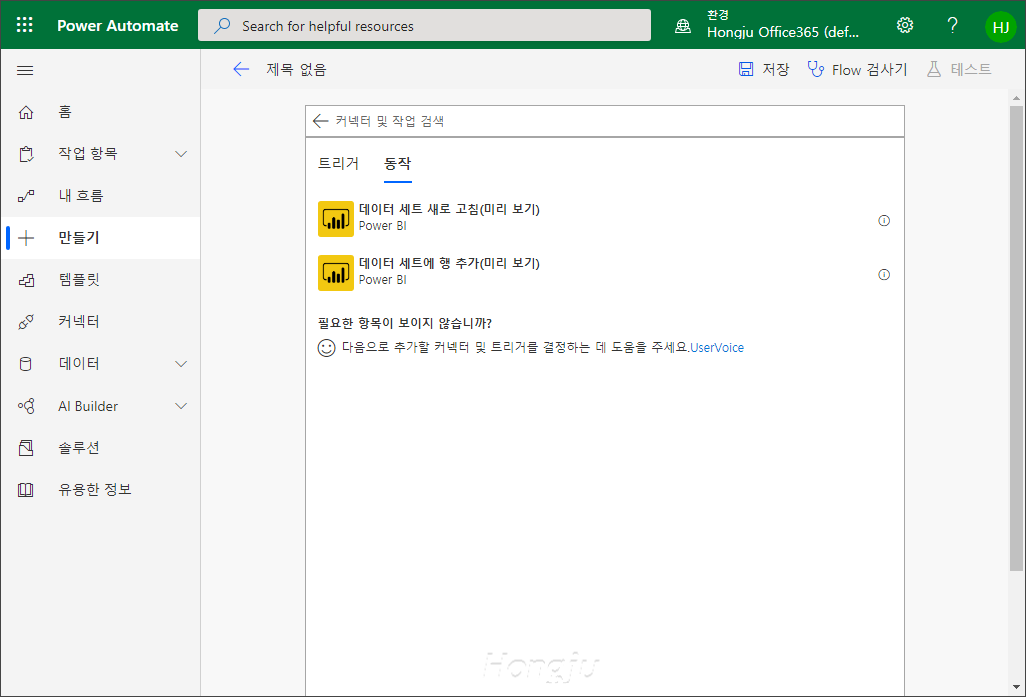Click the AI Builder icon
The width and height of the screenshot is (1026, 697).
pyautogui.click(x=26, y=406)
